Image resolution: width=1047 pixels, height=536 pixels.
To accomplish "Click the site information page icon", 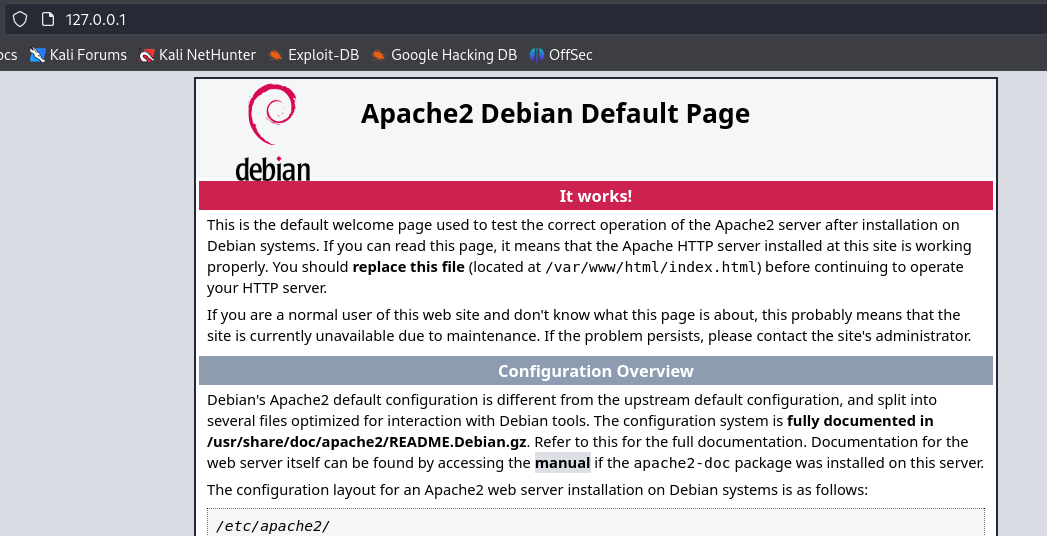I will (x=47, y=20).
